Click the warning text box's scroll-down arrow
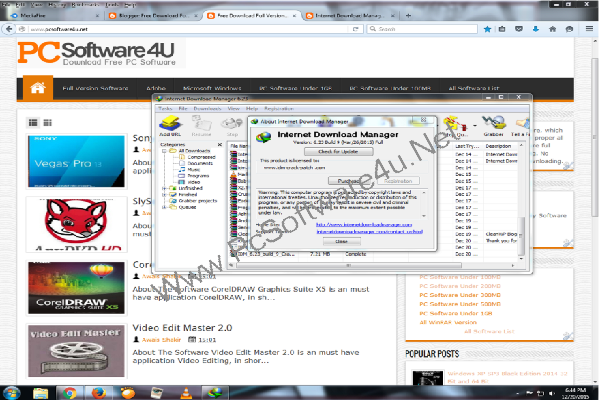The image size is (600, 400). click(424, 216)
